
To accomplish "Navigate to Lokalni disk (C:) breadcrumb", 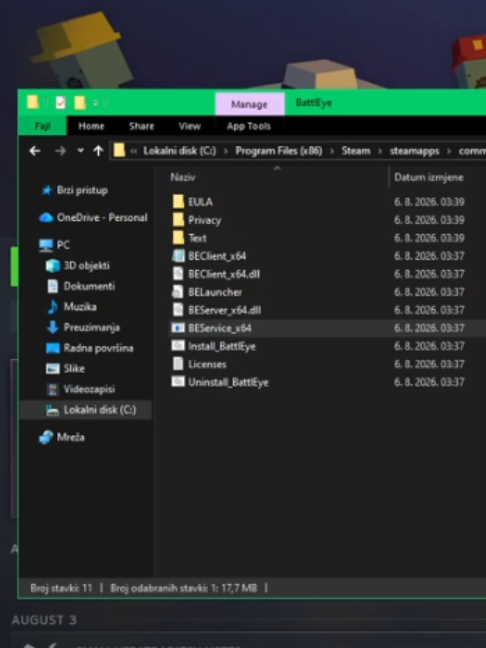I will click(180, 151).
